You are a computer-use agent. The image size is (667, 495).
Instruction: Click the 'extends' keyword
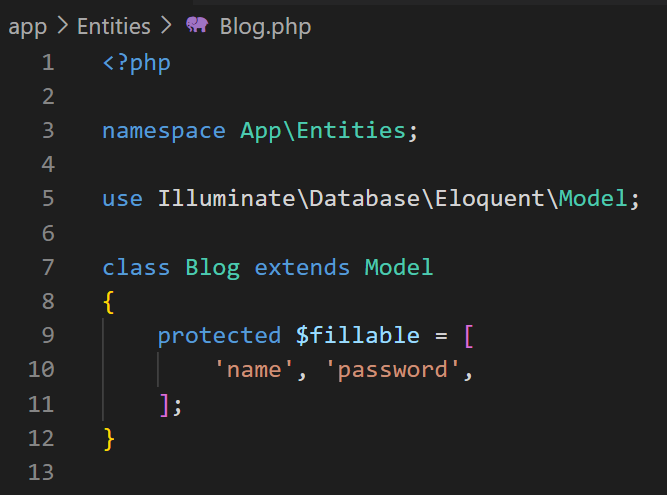tap(302, 267)
